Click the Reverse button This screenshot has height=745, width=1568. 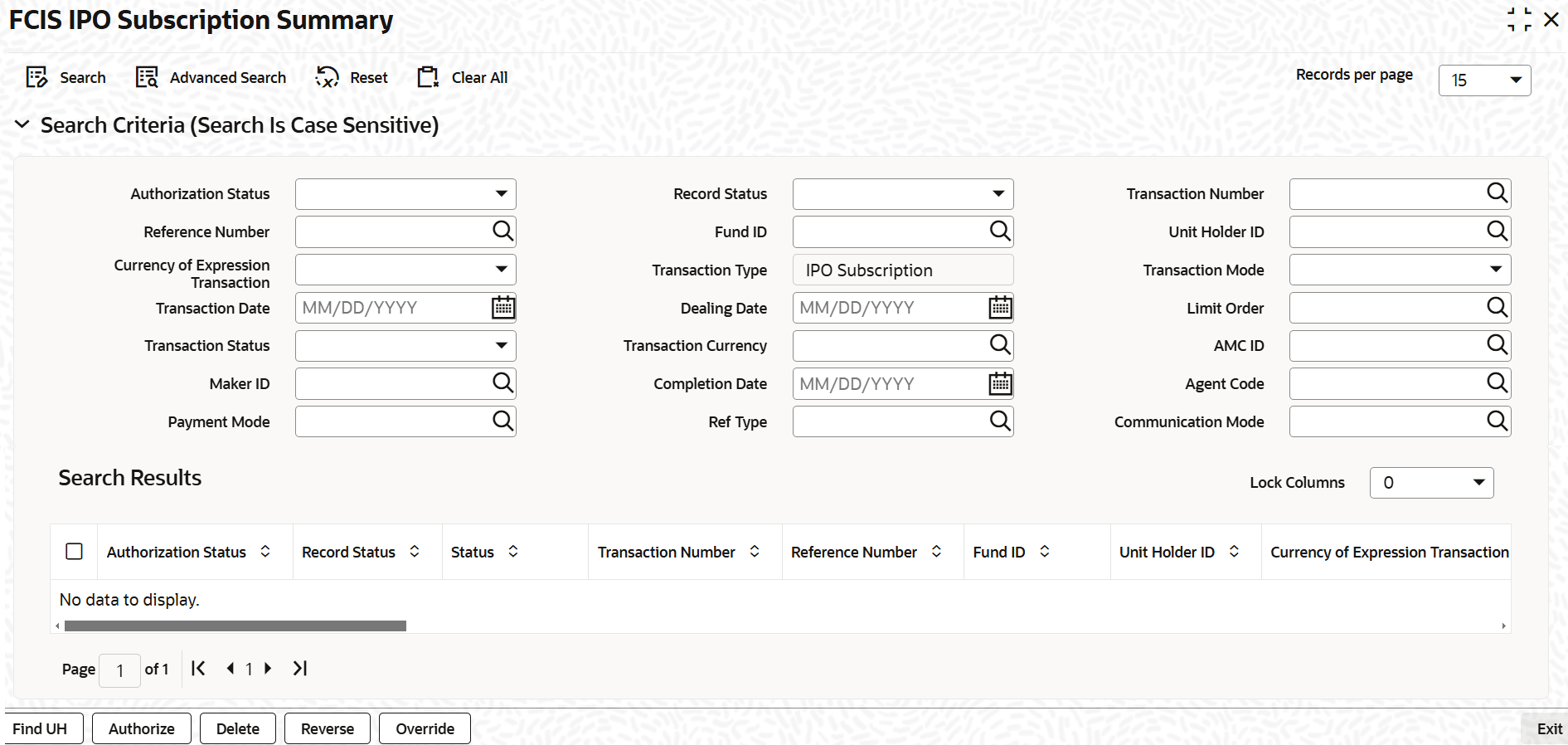(x=328, y=728)
